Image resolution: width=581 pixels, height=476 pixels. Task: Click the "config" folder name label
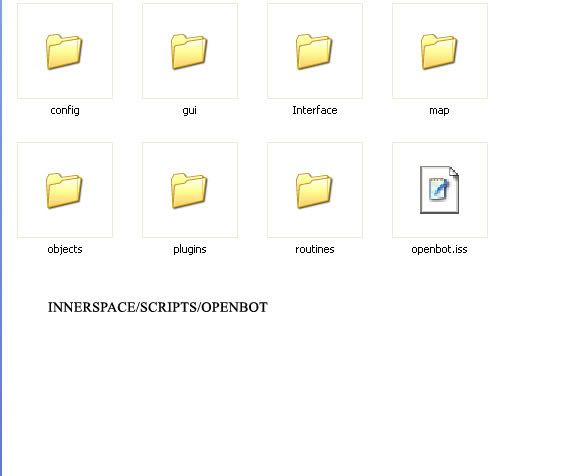(x=65, y=110)
